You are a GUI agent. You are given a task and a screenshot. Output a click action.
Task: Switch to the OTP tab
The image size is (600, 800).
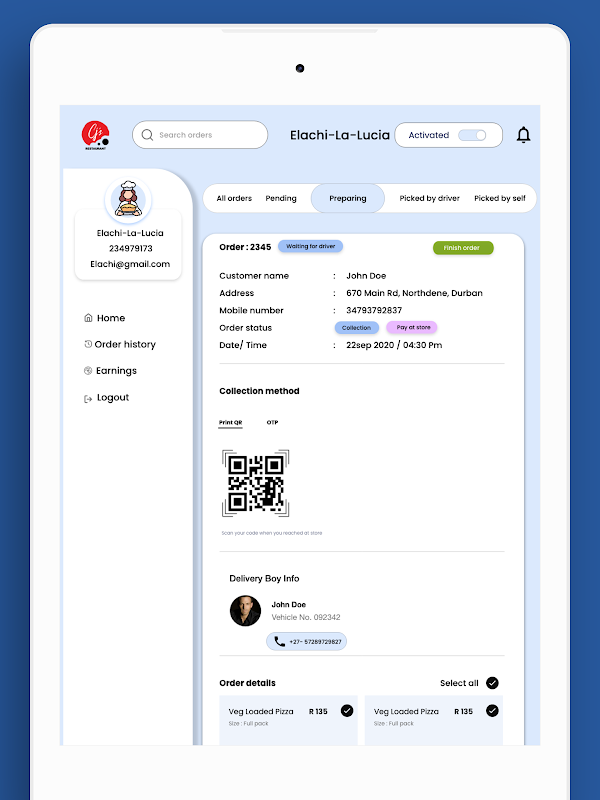click(x=272, y=422)
